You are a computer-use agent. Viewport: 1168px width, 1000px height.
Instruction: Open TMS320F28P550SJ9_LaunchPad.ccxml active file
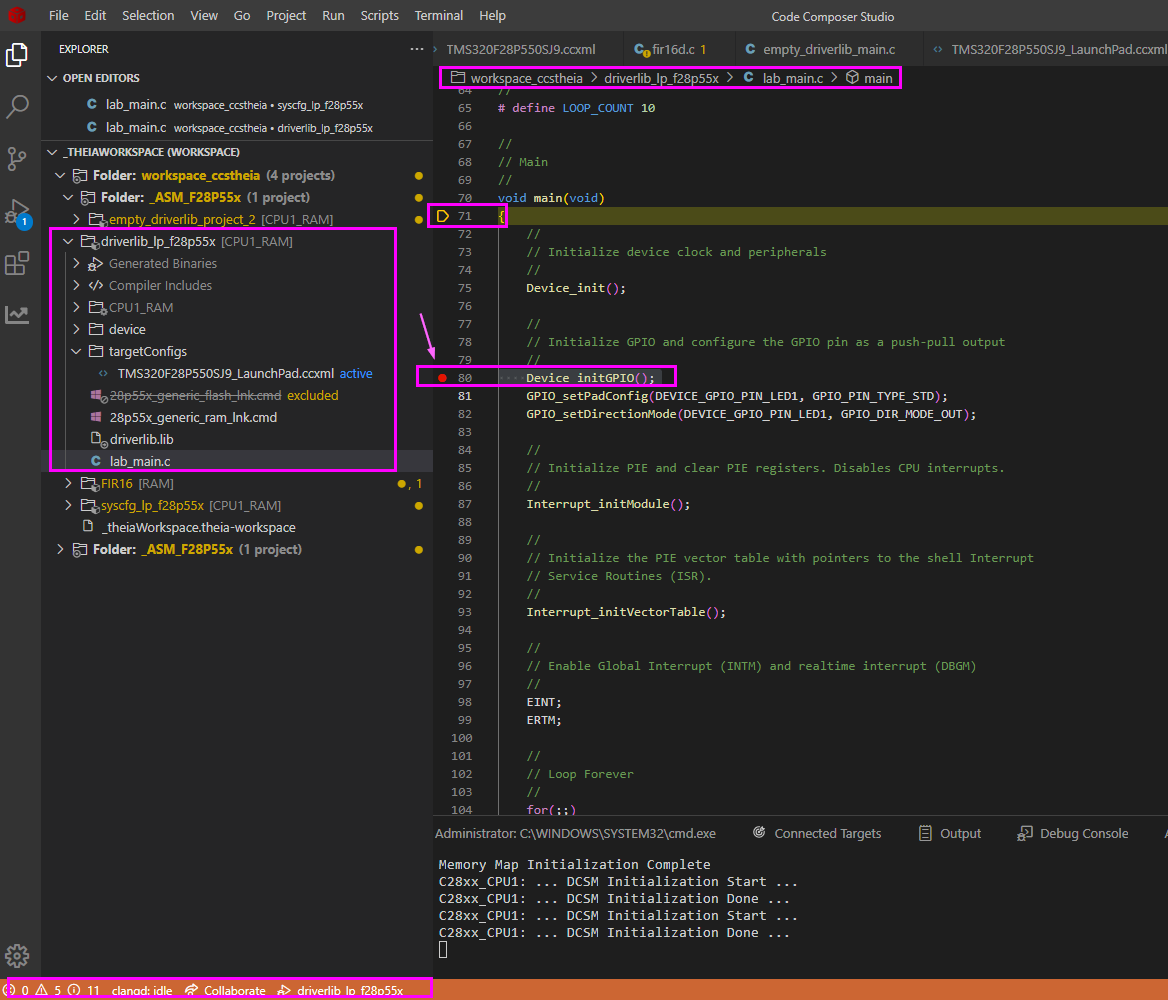pos(237,373)
